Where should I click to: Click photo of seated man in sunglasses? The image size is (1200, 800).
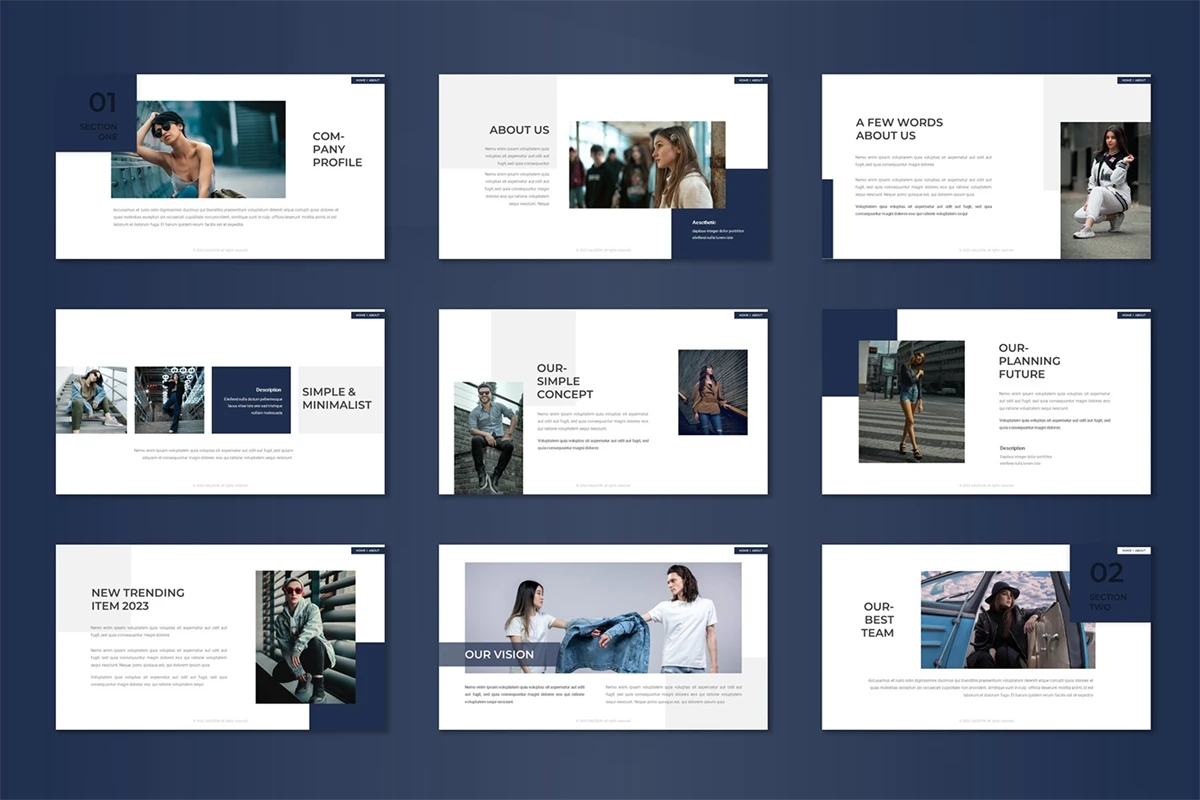(x=488, y=437)
